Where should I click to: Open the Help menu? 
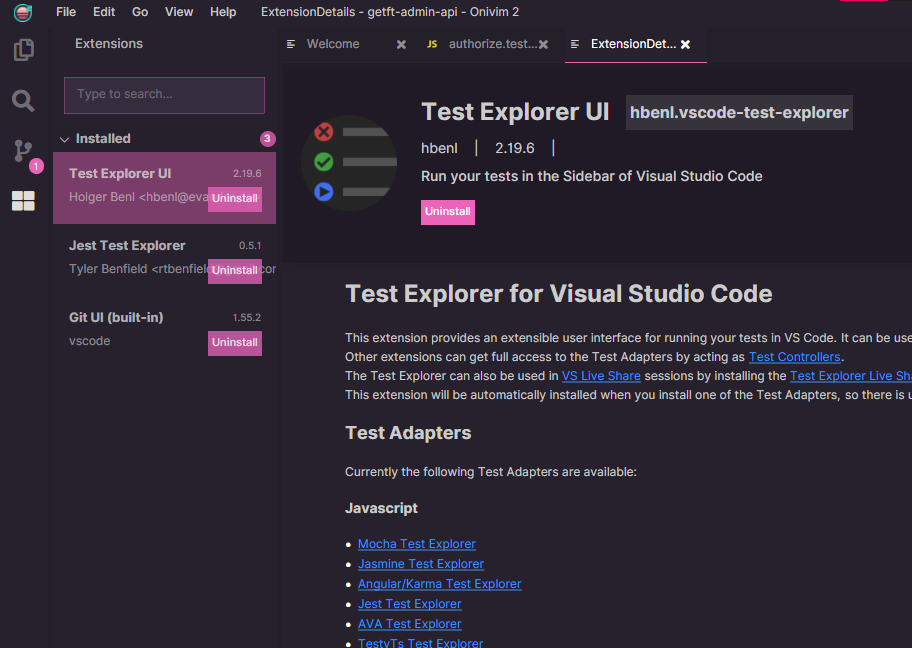[222, 12]
